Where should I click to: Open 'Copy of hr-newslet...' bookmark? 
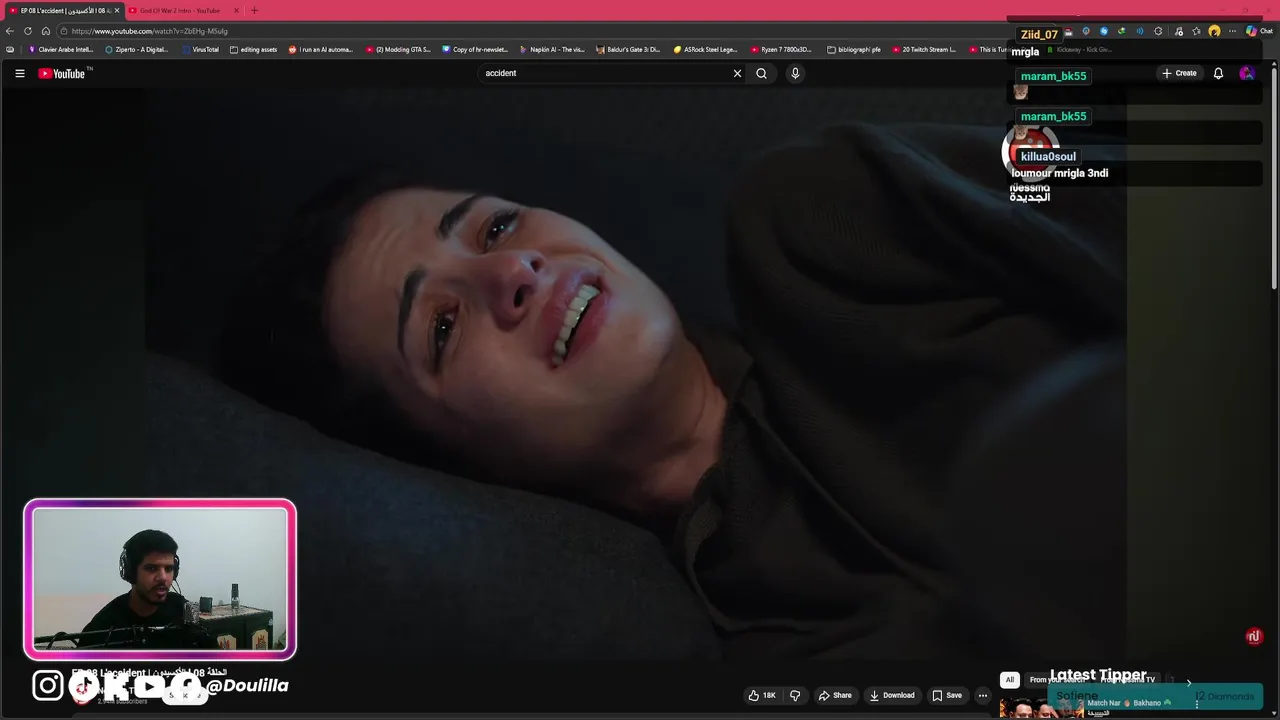475,49
